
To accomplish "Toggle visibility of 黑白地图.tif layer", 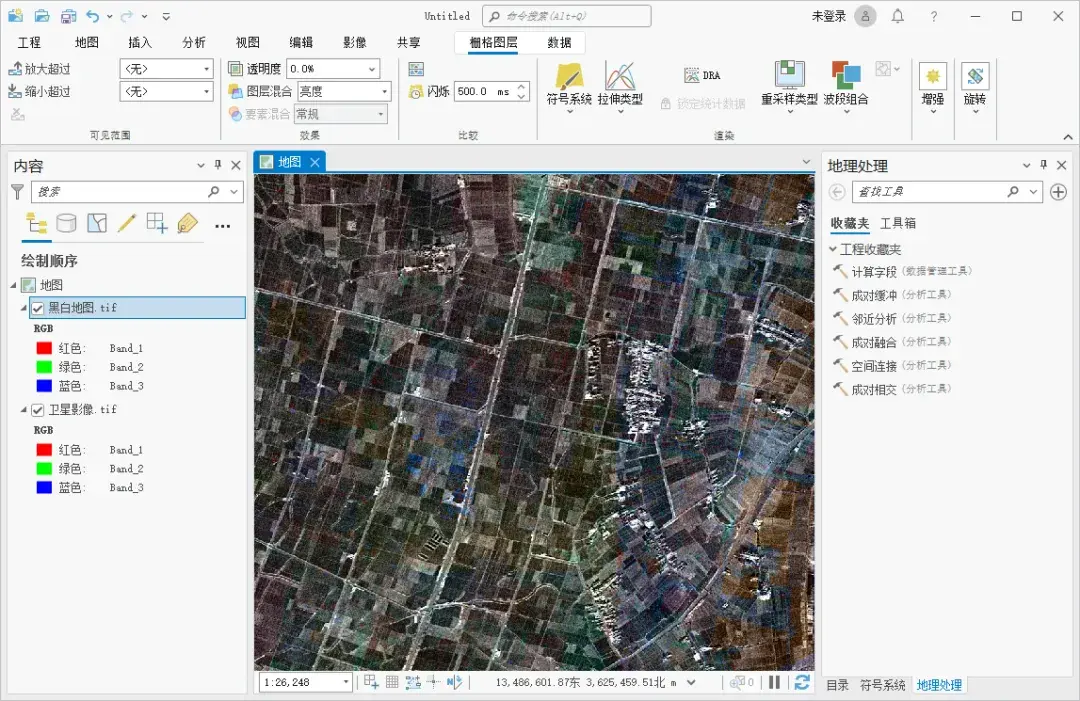I will click(39, 307).
